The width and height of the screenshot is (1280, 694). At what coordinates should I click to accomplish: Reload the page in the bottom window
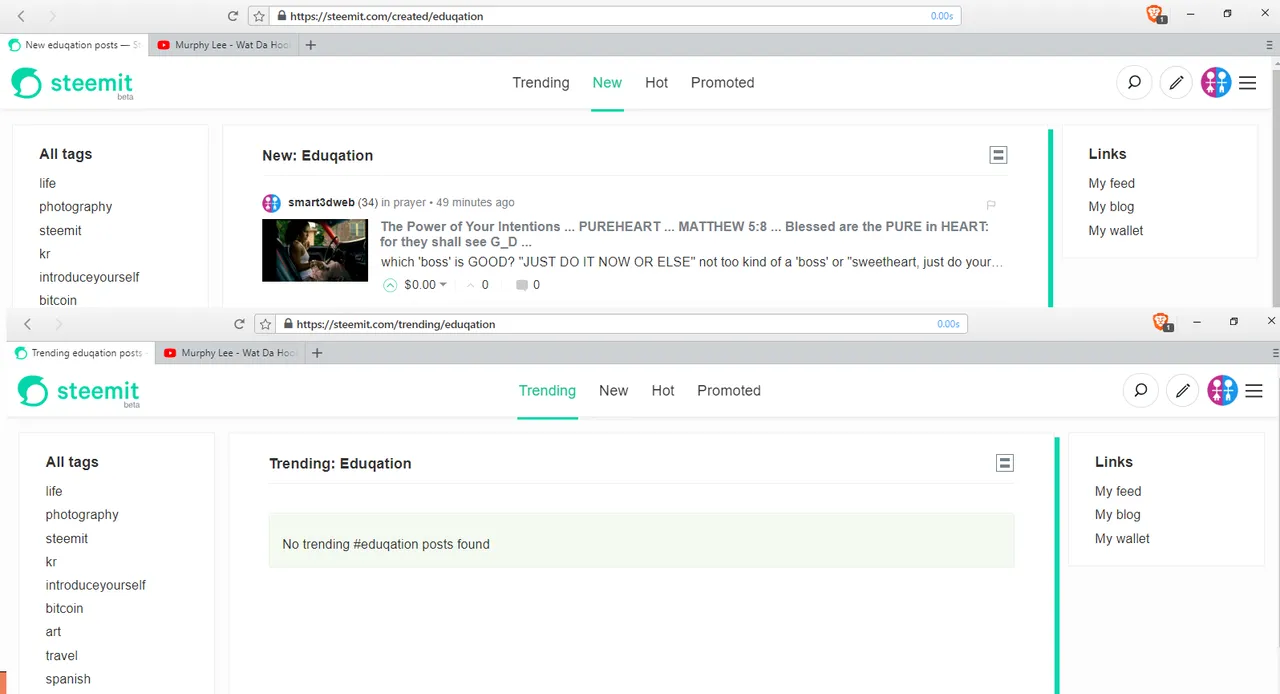pos(239,324)
